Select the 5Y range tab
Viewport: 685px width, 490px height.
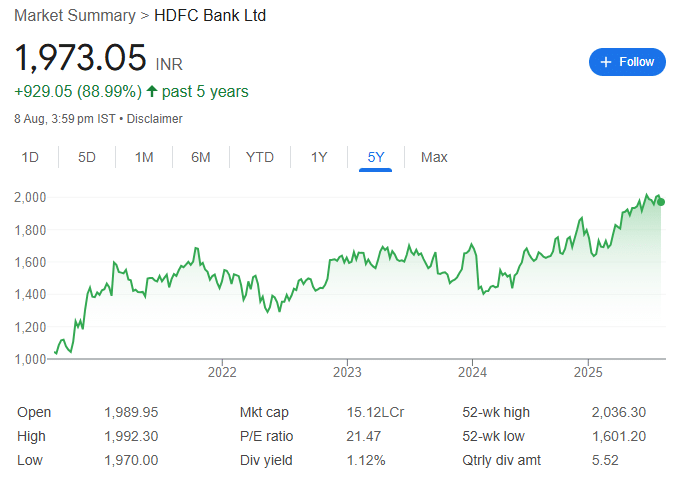(376, 157)
